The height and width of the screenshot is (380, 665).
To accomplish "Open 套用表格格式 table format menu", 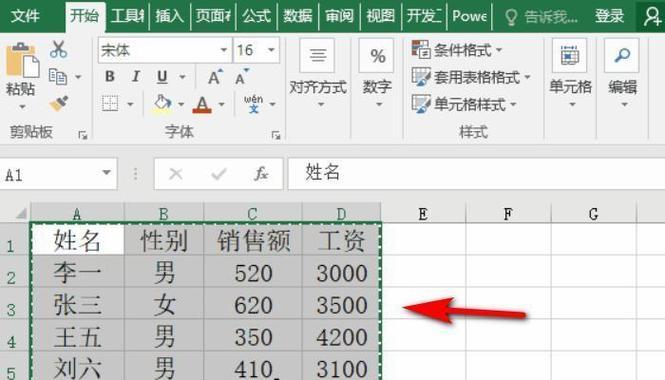I will [471, 77].
